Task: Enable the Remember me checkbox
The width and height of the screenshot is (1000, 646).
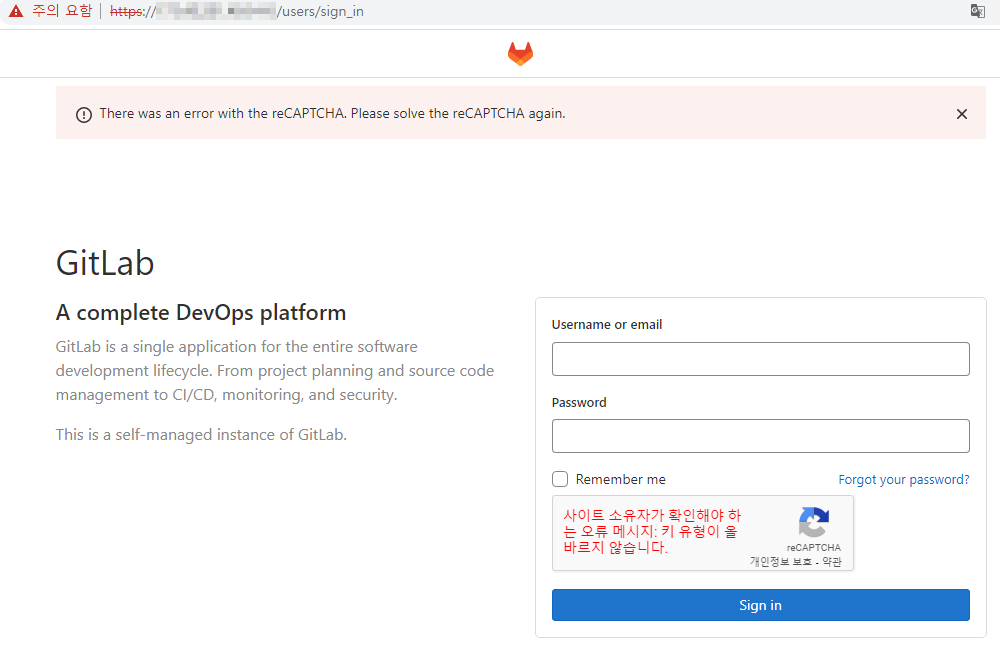Action: 560,479
